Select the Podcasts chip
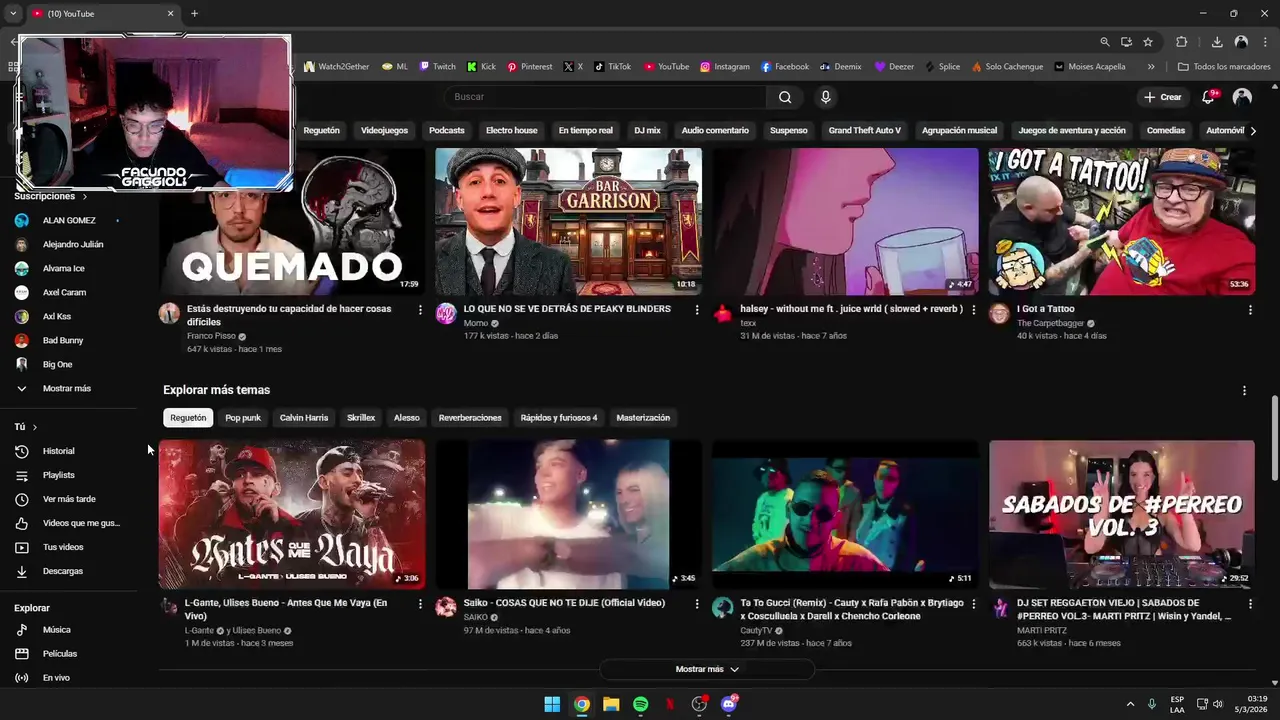The height and width of the screenshot is (720, 1280). [446, 131]
